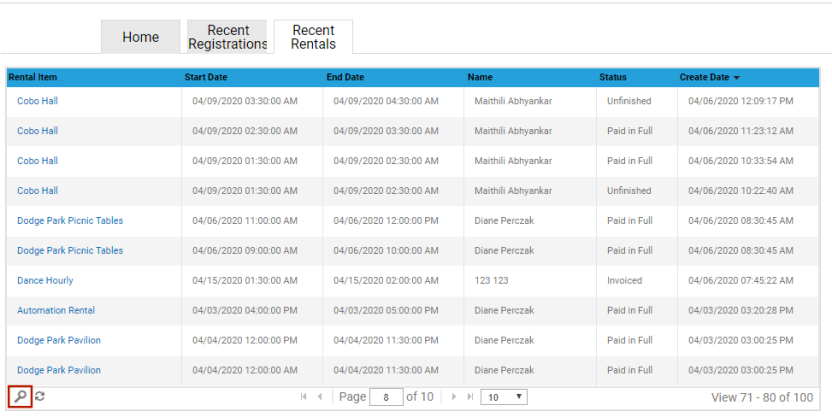Image resolution: width=832 pixels, height=417 pixels.
Task: Open the Dance Hourly rental link
Action: [45, 281]
